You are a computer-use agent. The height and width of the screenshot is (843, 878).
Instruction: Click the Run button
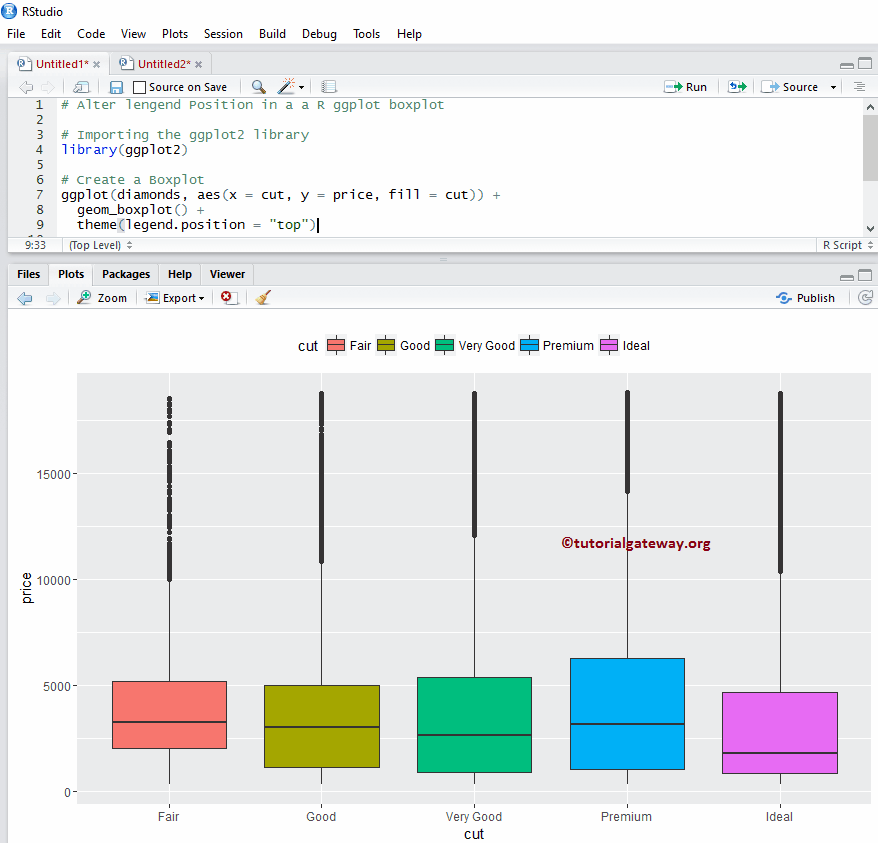click(x=686, y=87)
